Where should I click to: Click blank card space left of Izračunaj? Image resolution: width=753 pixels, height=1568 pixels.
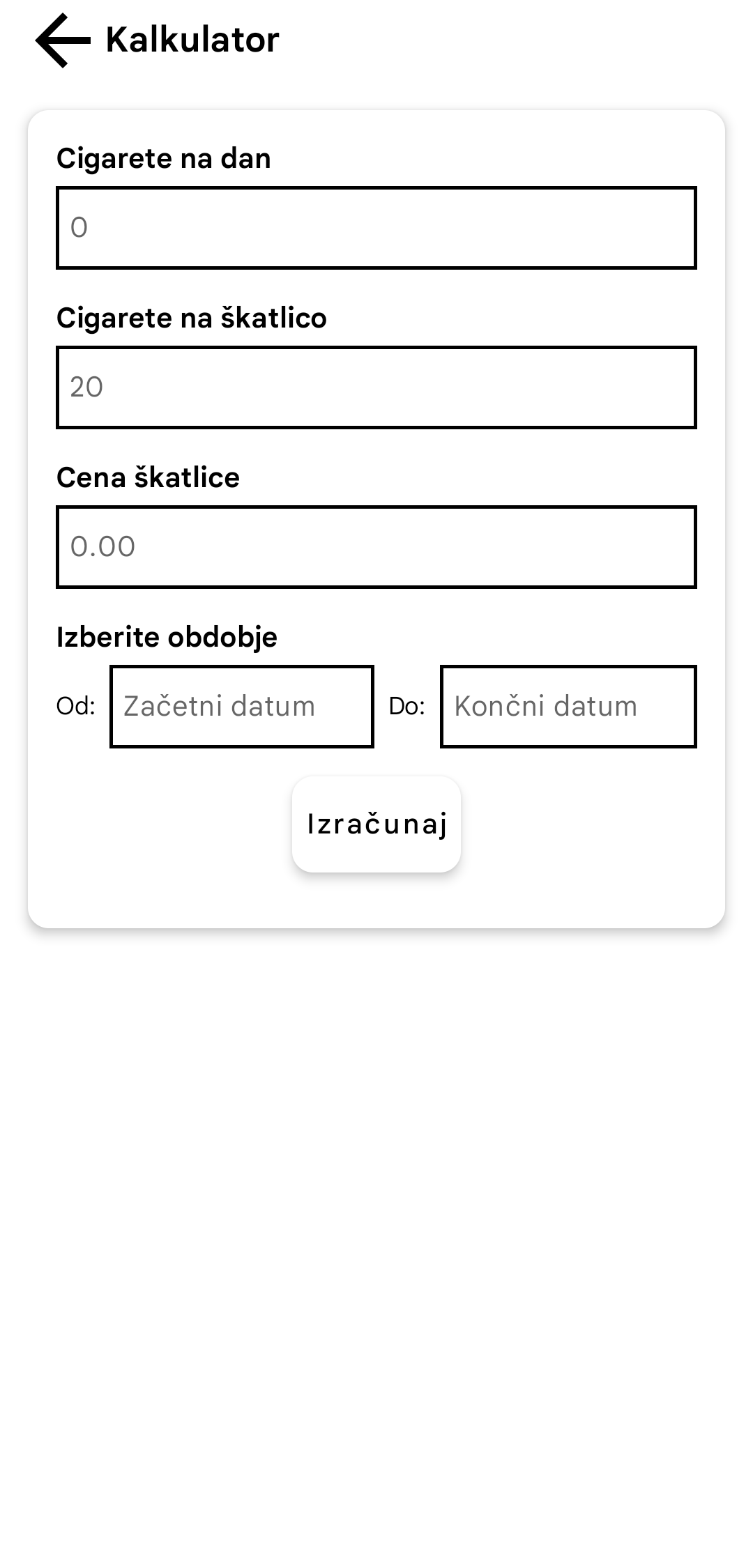tap(160, 826)
